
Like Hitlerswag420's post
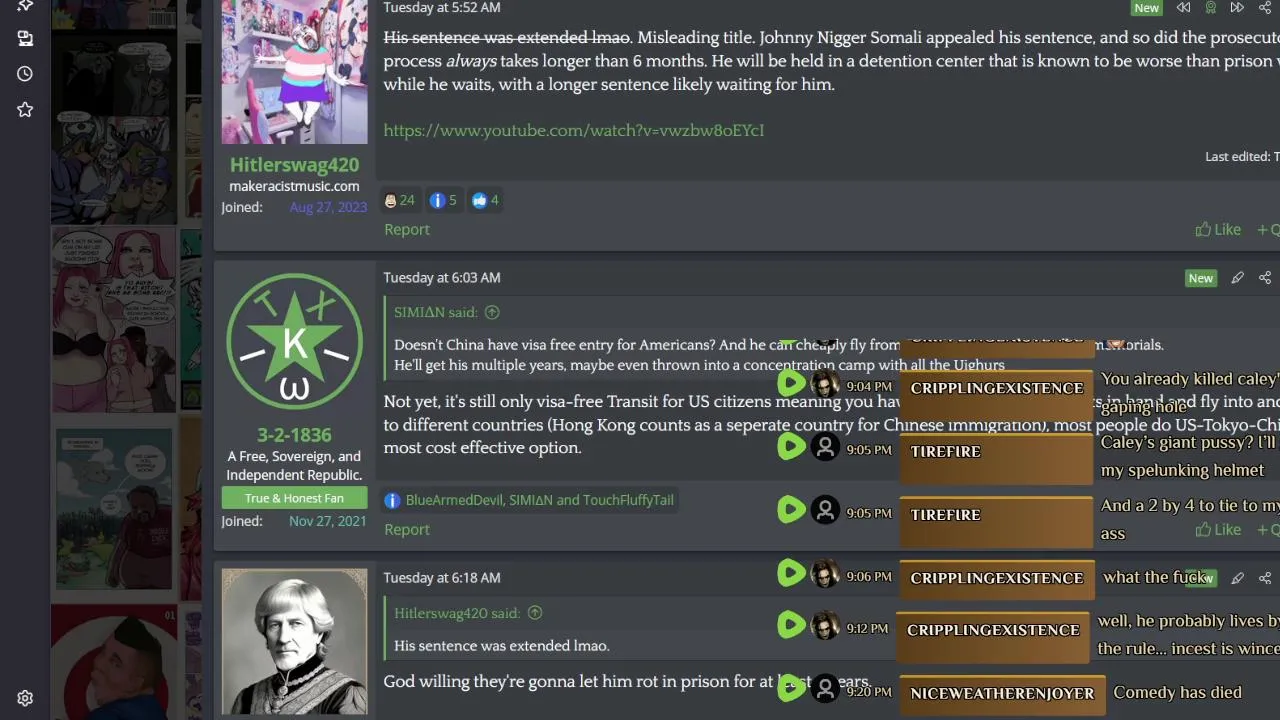pos(1218,230)
